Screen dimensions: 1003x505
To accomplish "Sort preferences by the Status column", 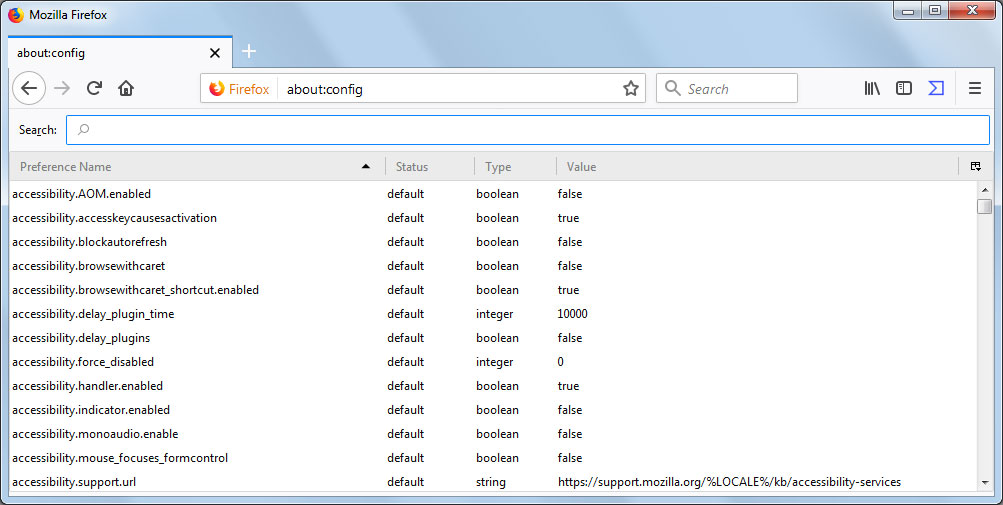I will click(430, 167).
